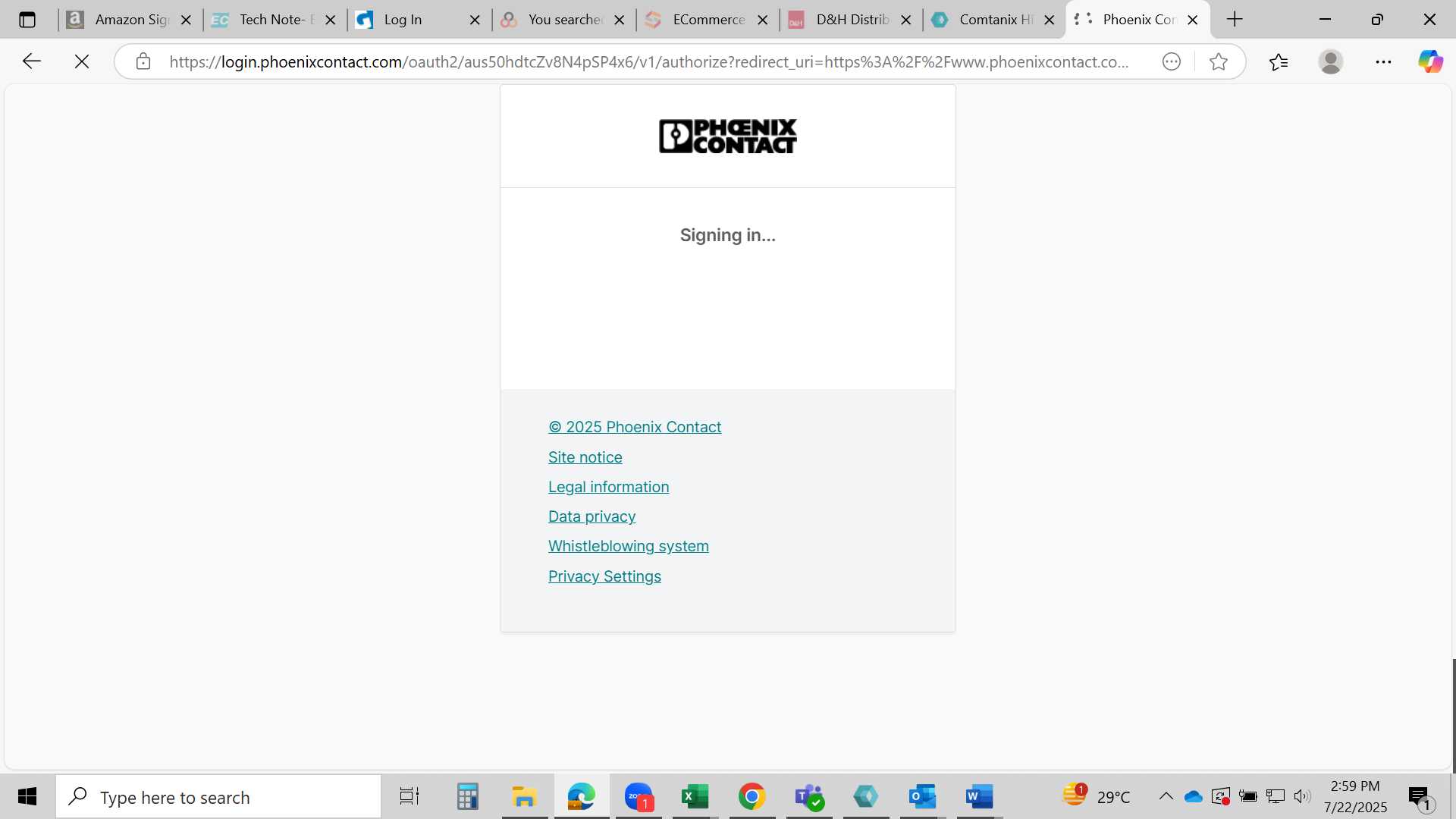The width and height of the screenshot is (1456, 819).
Task: Switch to the D&H Distributing tab
Action: (x=850, y=20)
